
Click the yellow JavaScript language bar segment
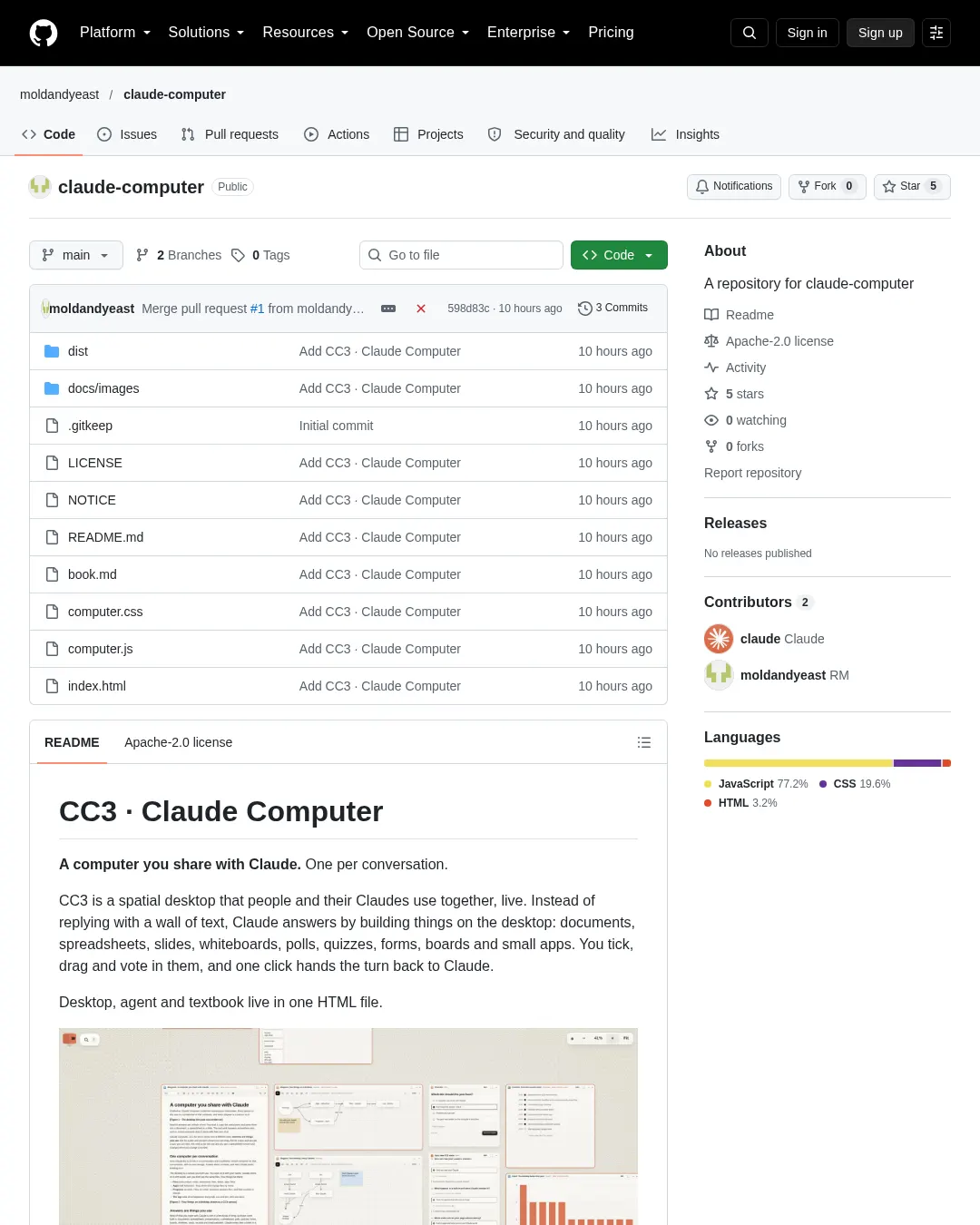click(799, 763)
